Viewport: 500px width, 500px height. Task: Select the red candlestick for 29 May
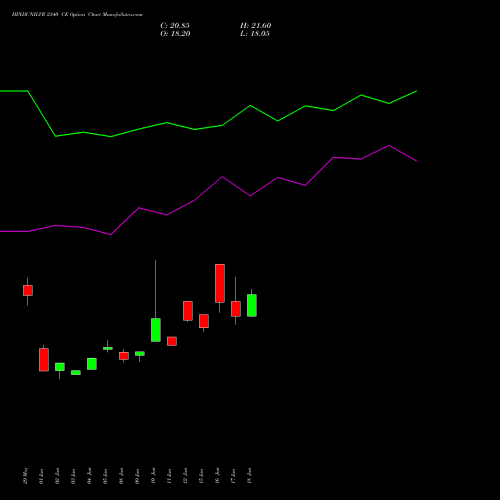pos(28,290)
